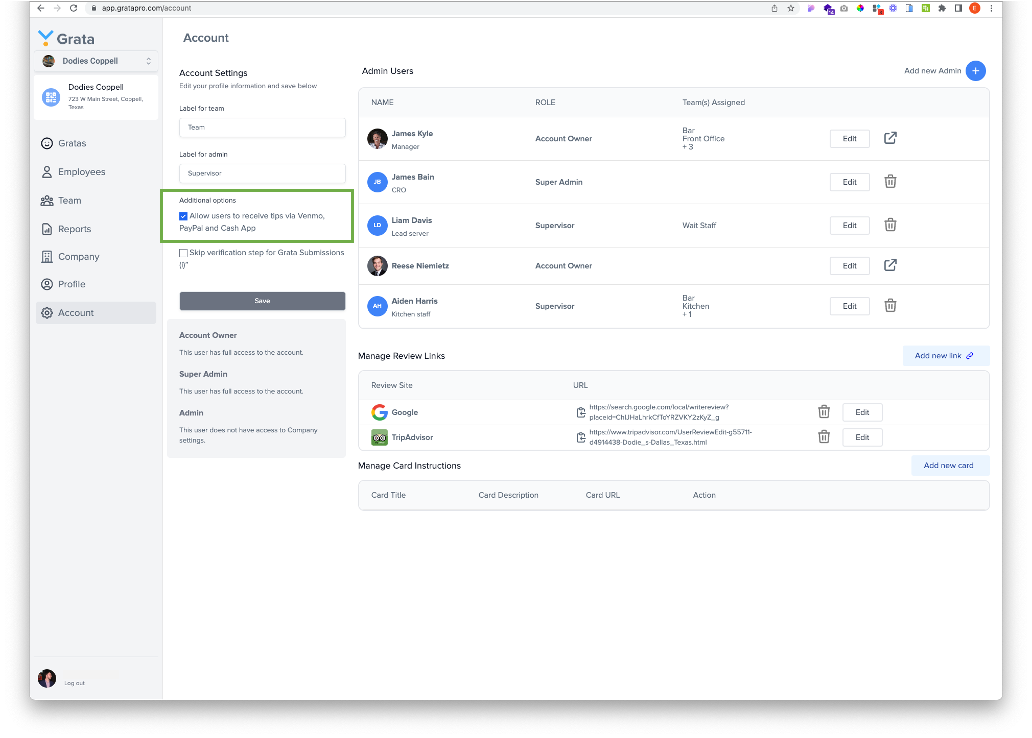Image resolution: width=1032 pixels, height=738 pixels.
Task: Edit James Kyle admin user
Action: pyautogui.click(x=850, y=139)
